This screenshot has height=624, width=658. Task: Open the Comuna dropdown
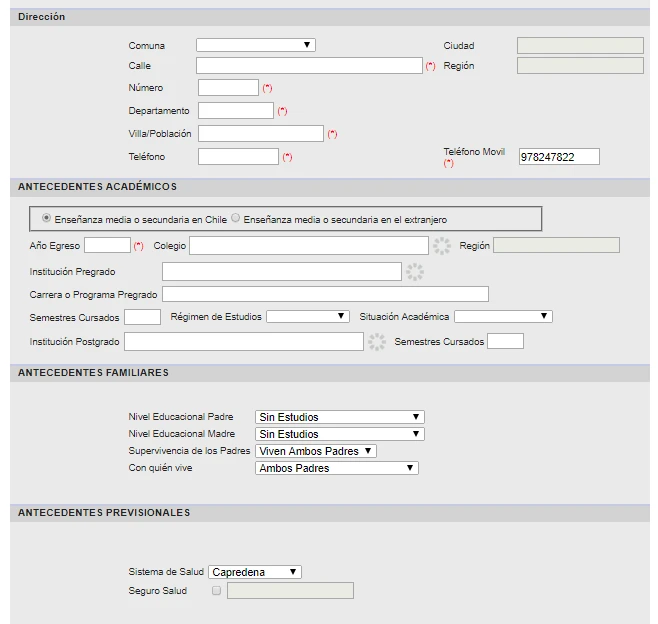point(255,45)
